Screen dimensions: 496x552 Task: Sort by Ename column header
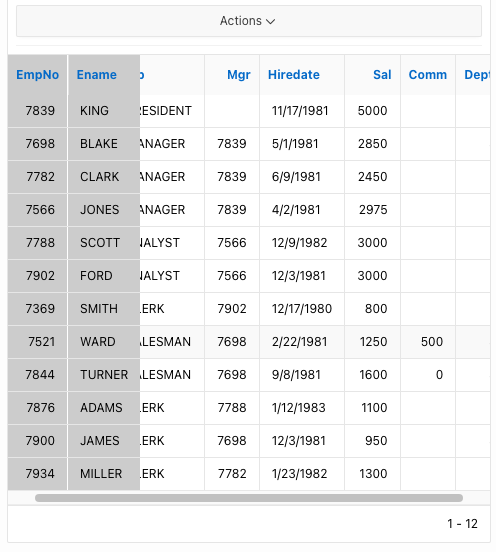click(96, 75)
